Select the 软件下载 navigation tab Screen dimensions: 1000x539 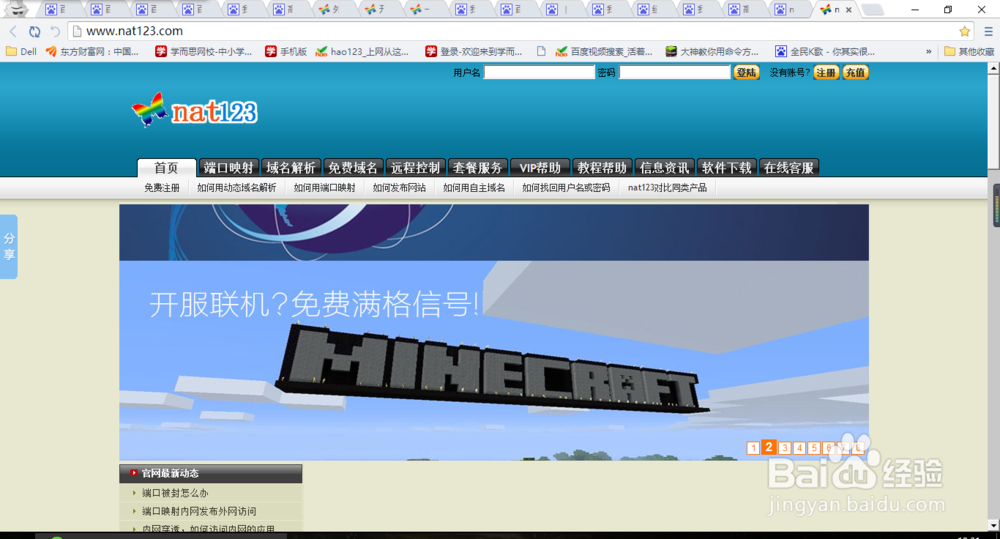pos(726,168)
